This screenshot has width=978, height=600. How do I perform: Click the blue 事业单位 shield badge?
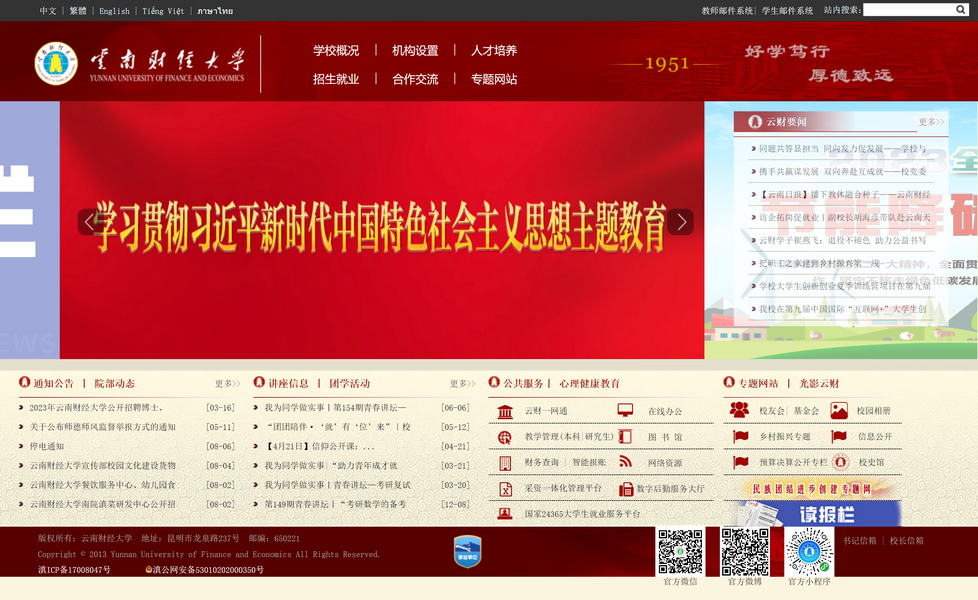467,551
